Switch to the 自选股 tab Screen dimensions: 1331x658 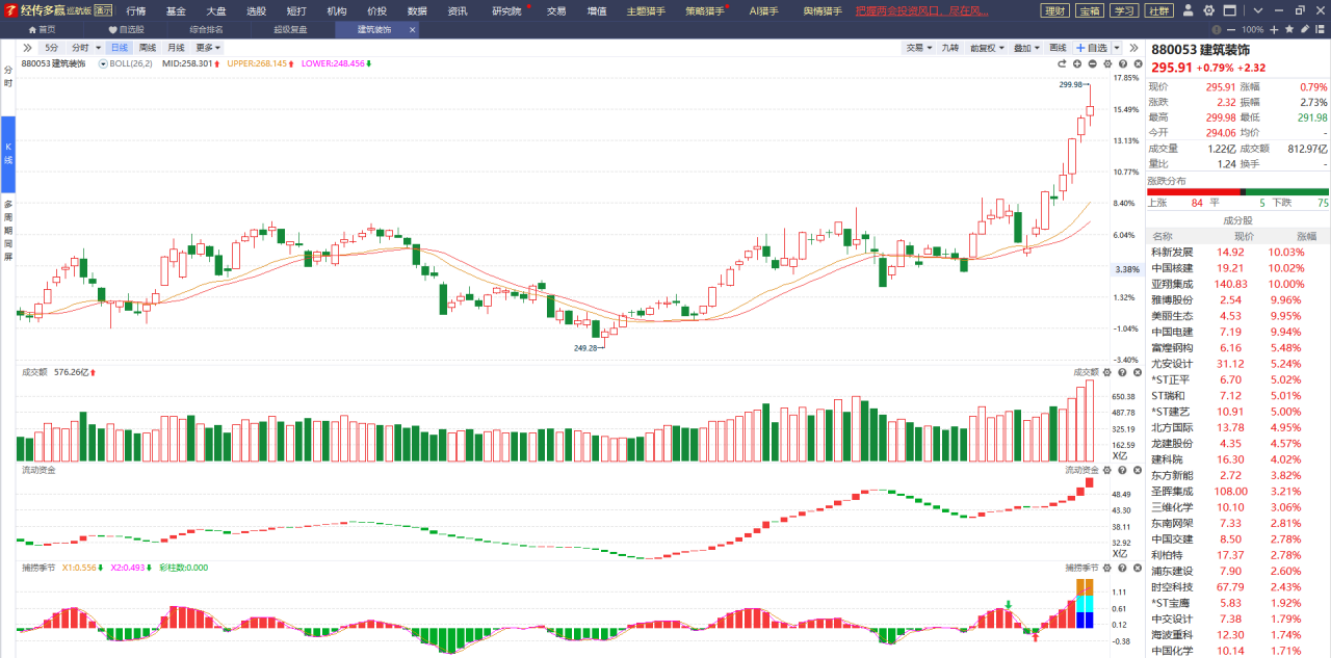click(x=126, y=30)
